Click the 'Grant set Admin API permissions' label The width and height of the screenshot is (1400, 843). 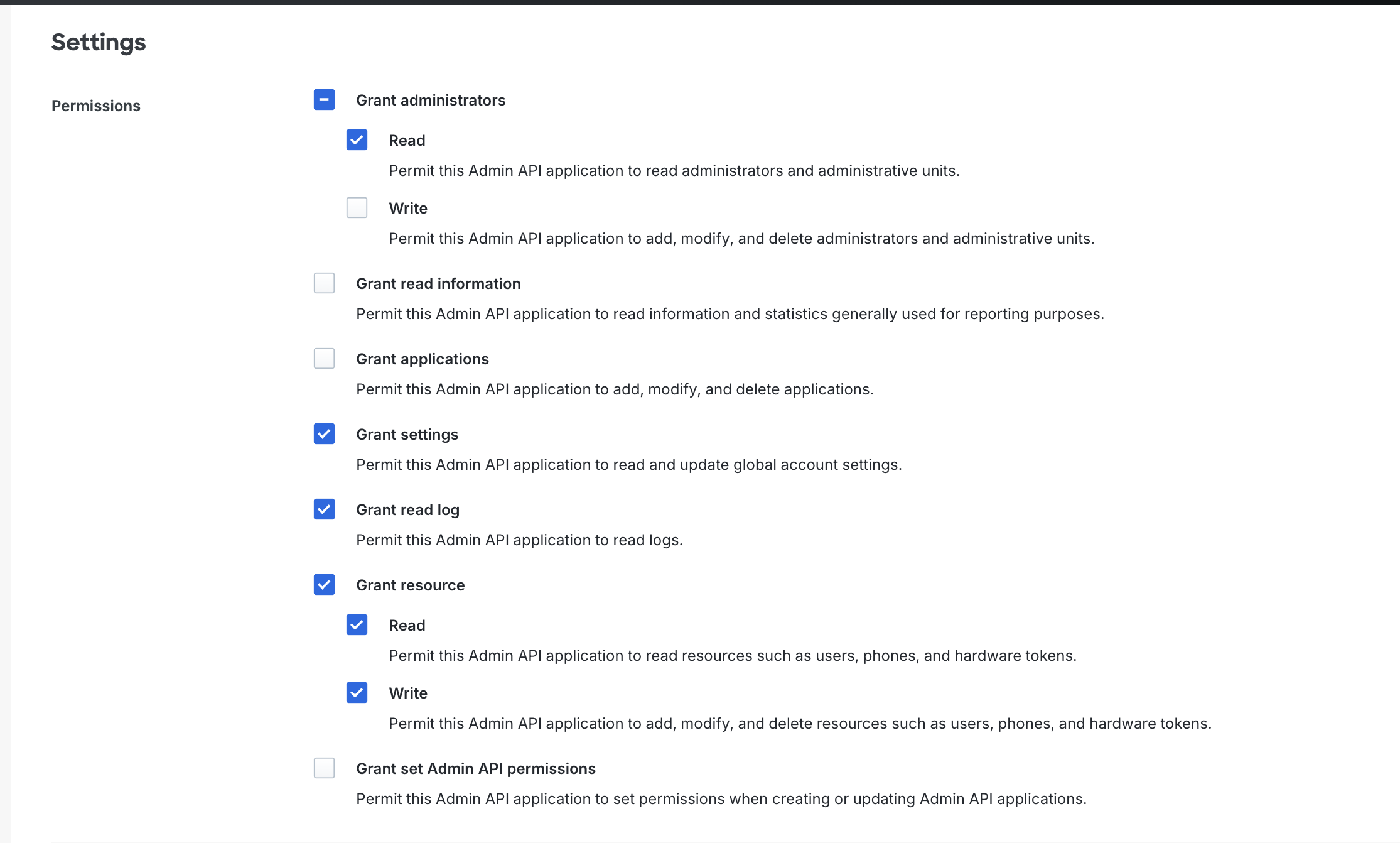coord(476,769)
